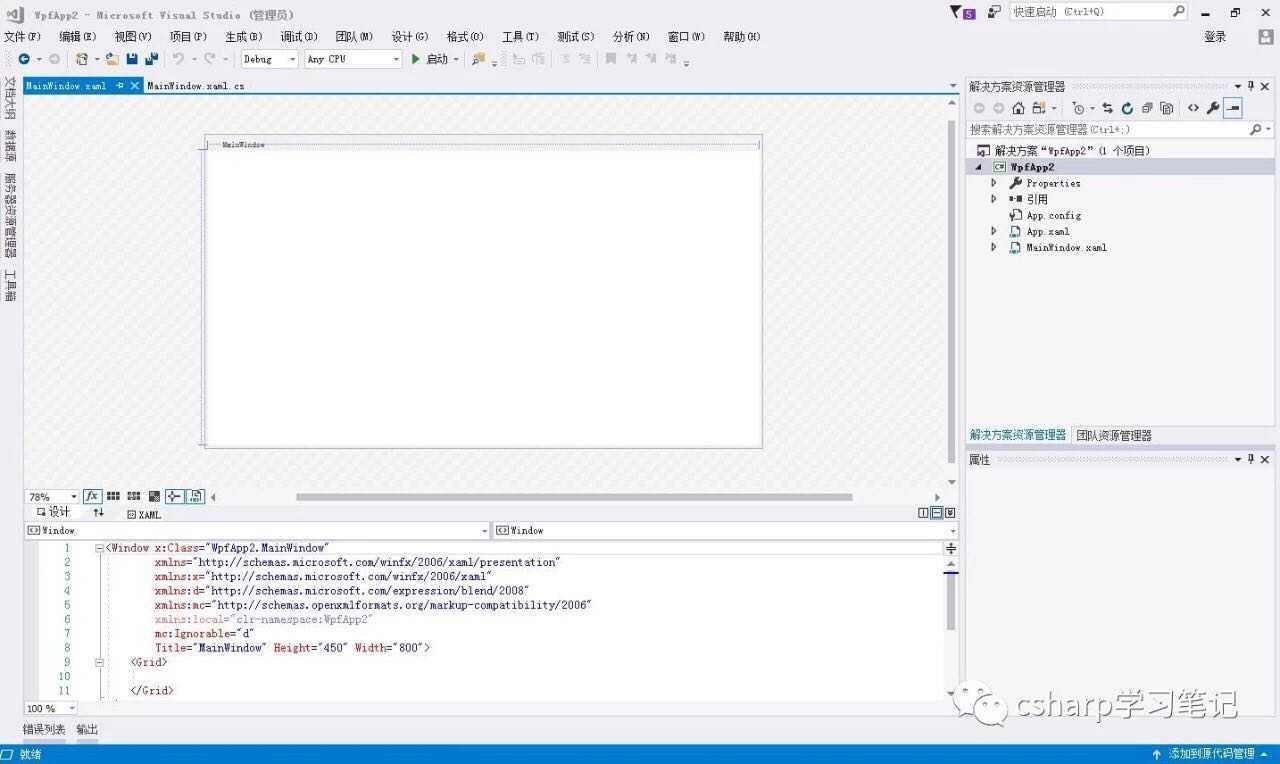Expand the App.xaml node
The image size is (1280, 764).
(x=994, y=231)
